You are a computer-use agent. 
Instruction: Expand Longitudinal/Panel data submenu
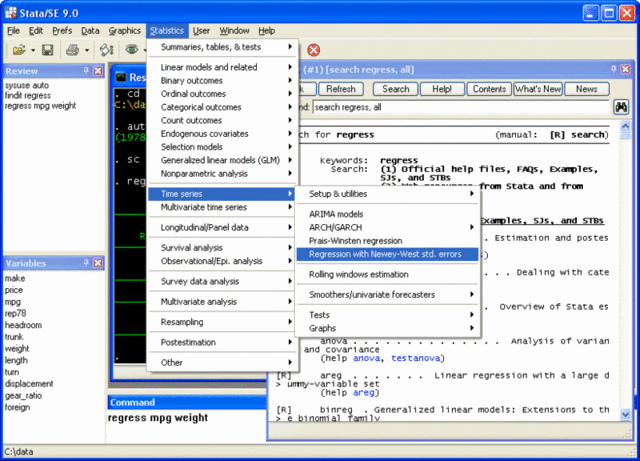(x=222, y=227)
